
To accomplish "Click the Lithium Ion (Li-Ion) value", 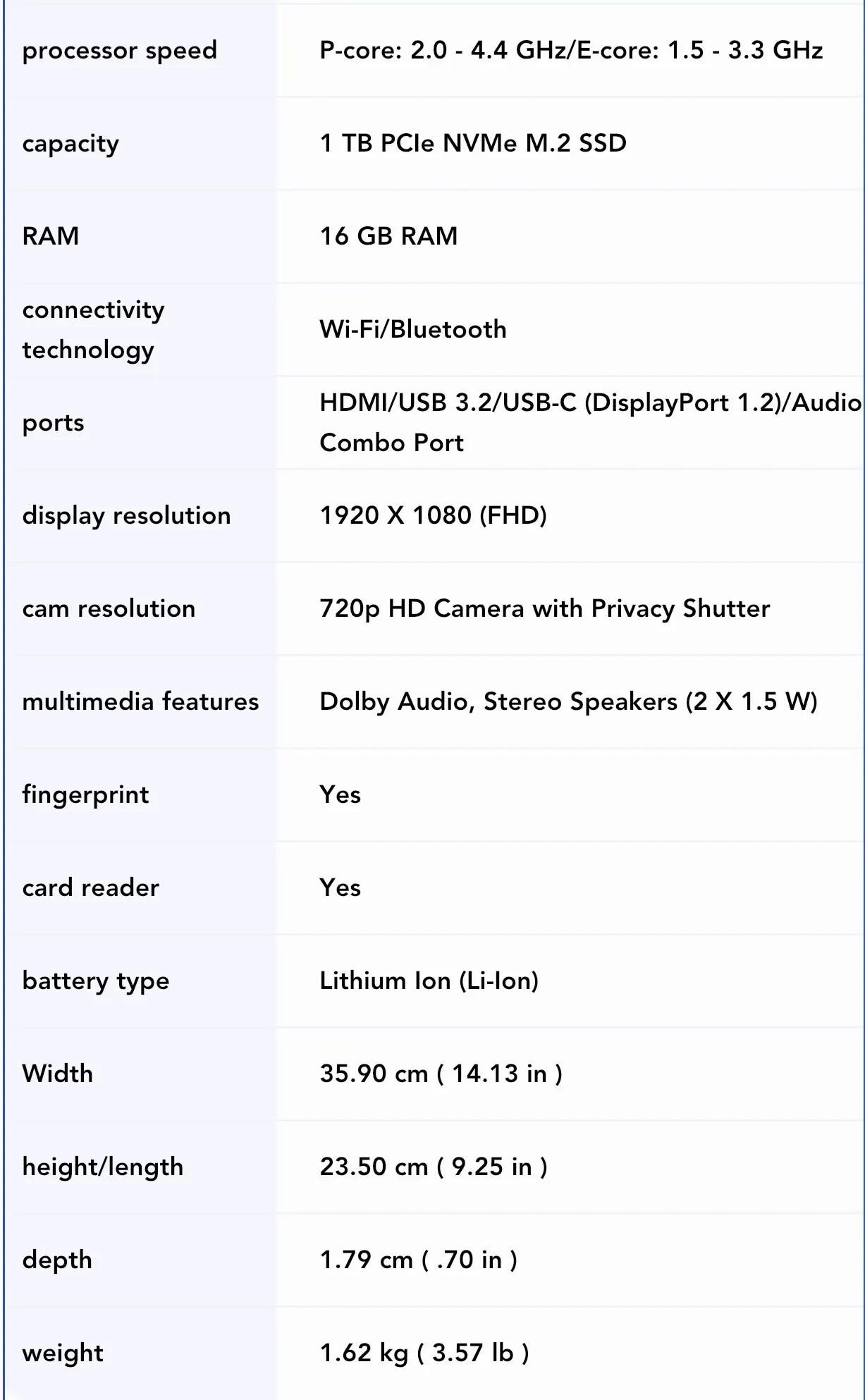I will pyautogui.click(x=429, y=981).
